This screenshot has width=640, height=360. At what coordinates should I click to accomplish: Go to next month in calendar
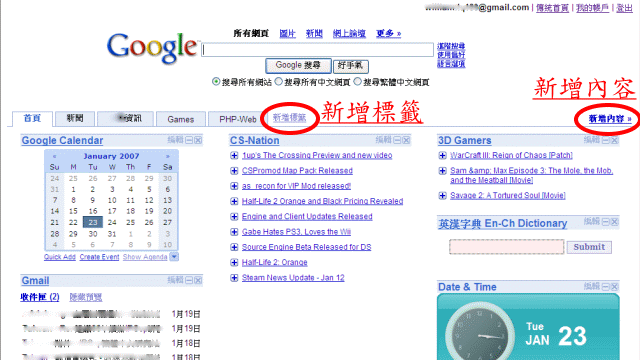pos(167,156)
